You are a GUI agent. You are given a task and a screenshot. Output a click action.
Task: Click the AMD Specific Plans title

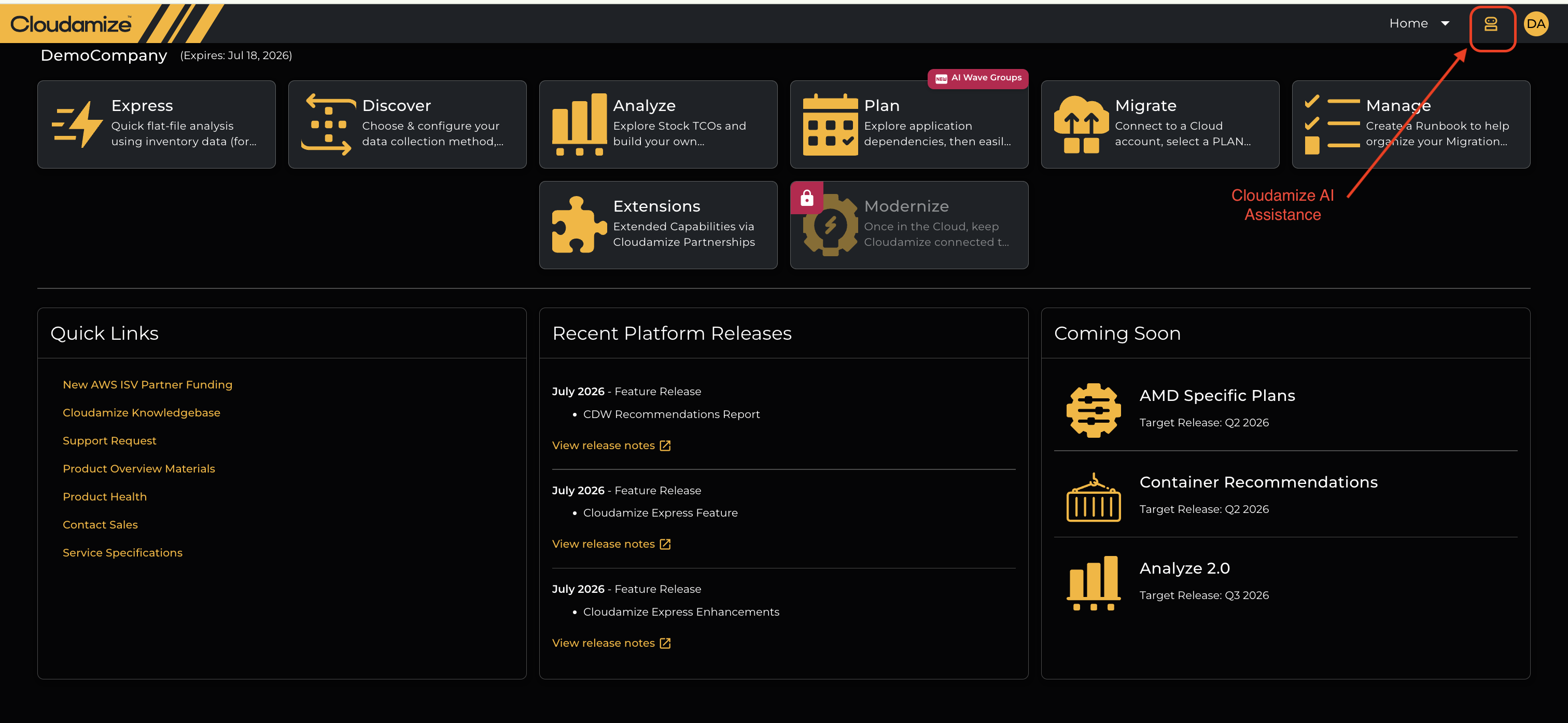[x=1217, y=396]
